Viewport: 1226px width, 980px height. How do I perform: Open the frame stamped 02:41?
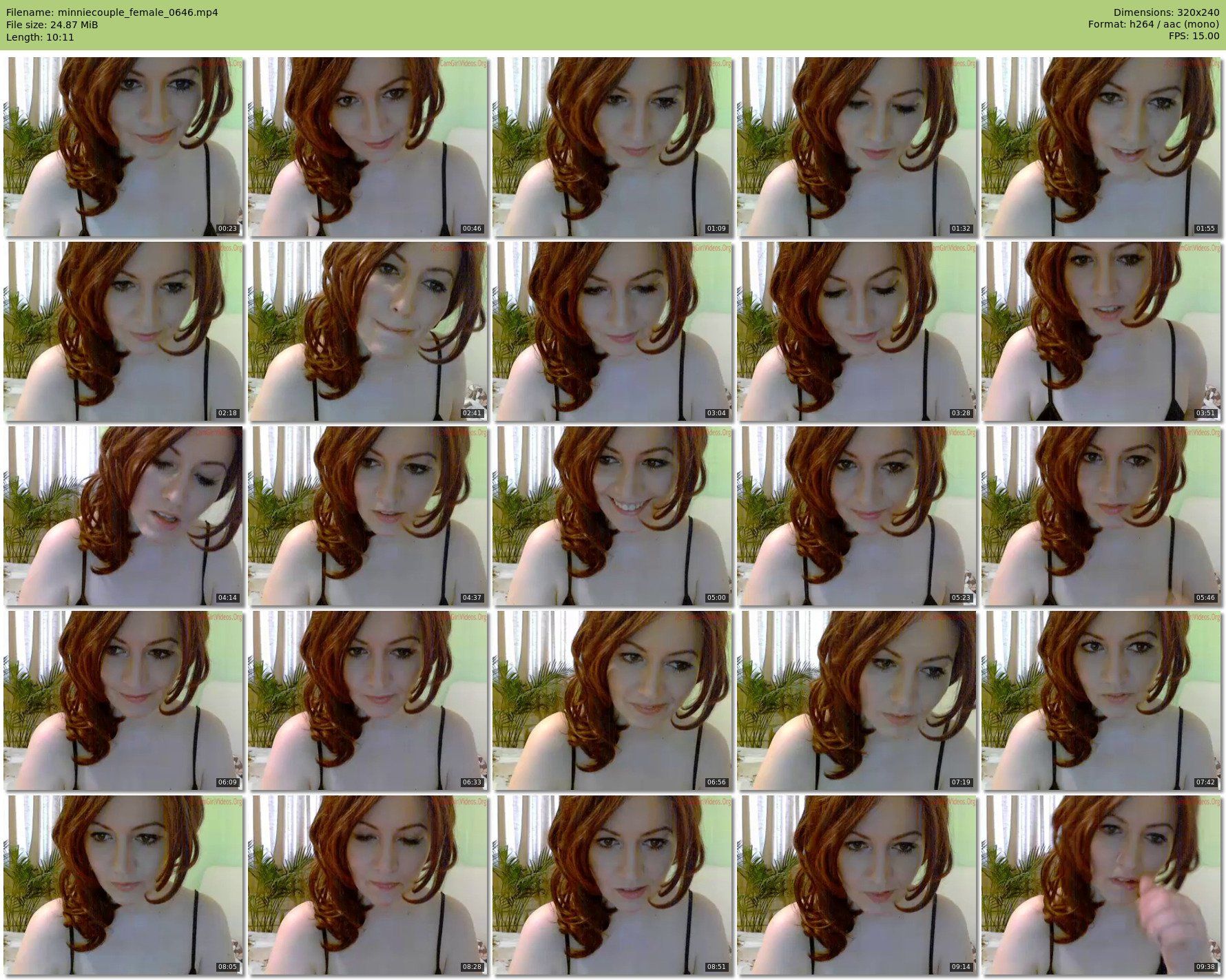click(368, 331)
